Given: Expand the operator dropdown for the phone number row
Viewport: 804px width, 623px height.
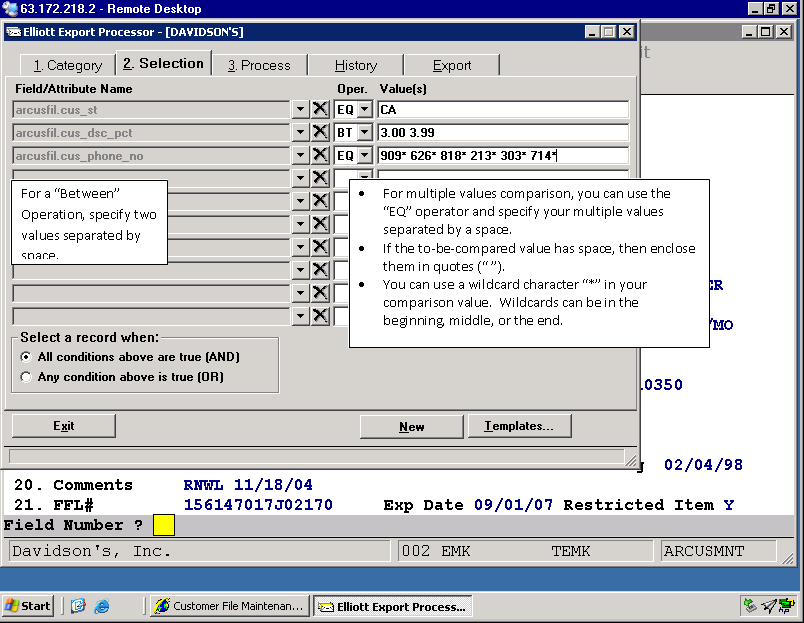Looking at the screenshot, I should (365, 155).
